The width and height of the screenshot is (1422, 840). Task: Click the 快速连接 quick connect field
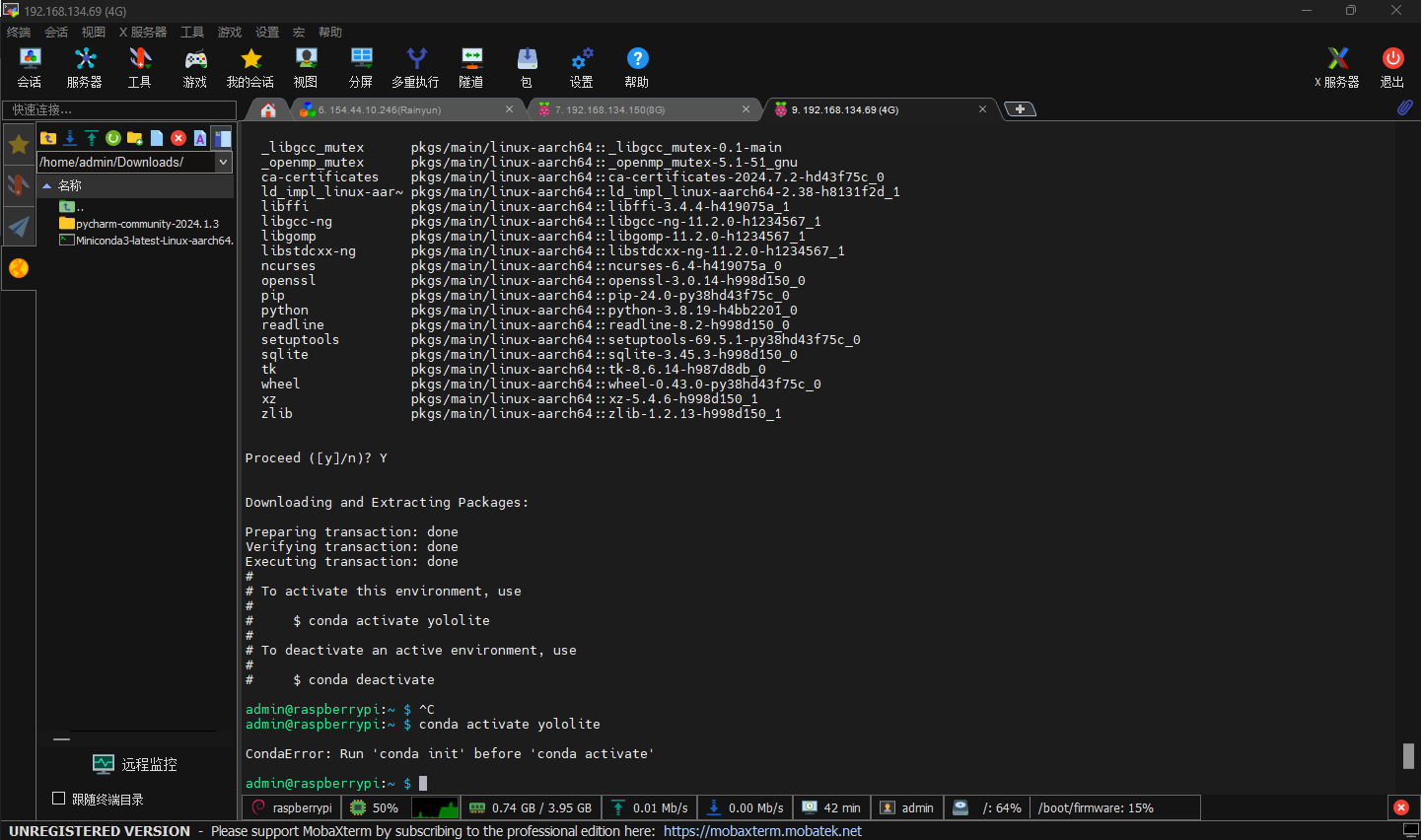118,109
